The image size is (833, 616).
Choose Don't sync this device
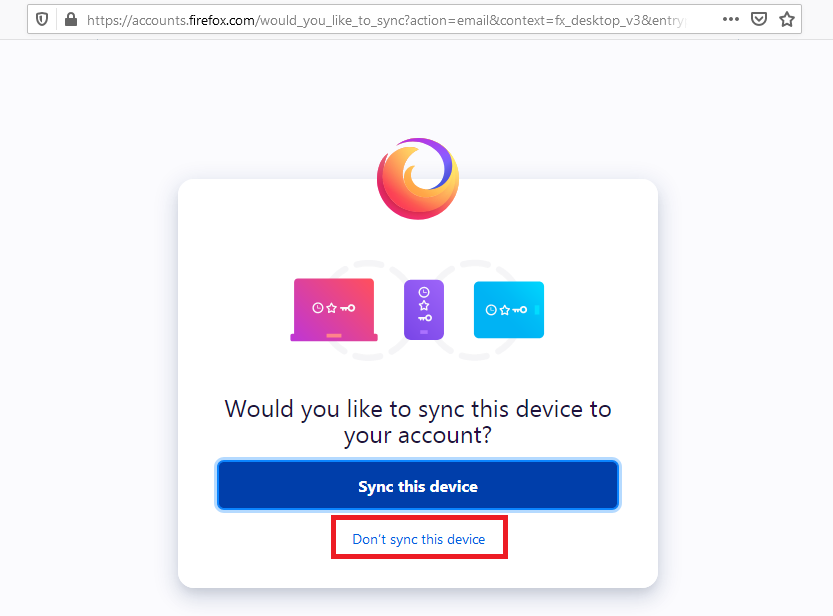coord(418,537)
